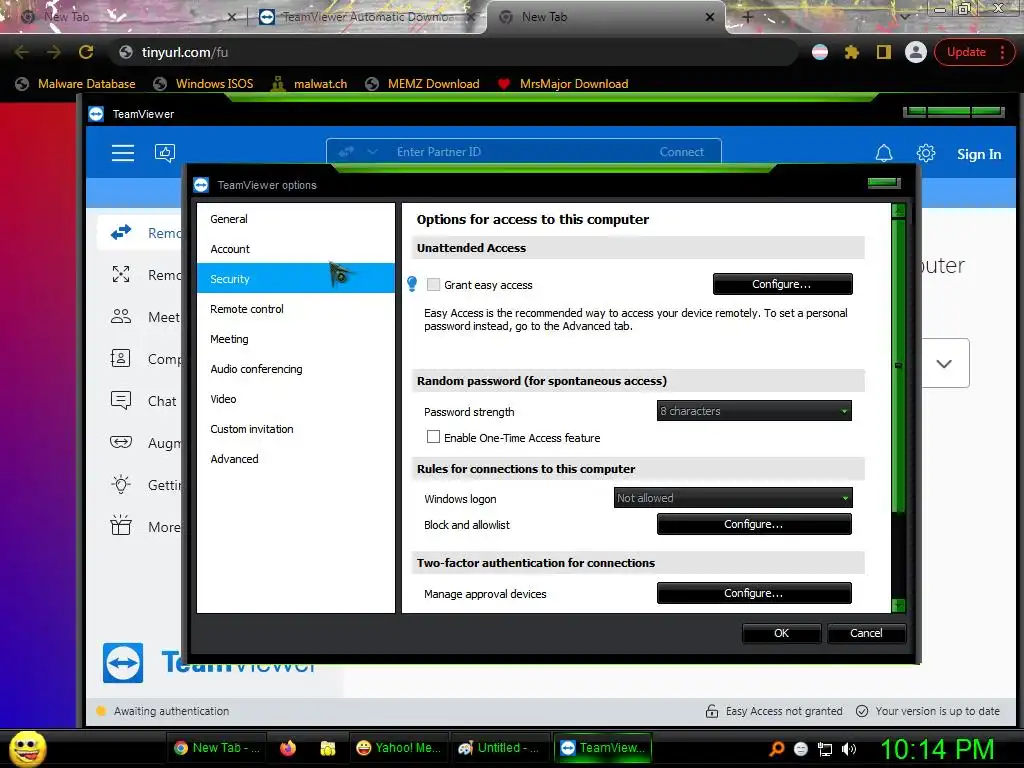The width and height of the screenshot is (1024, 768).
Task: Configure Block and allowlist
Action: (754, 524)
